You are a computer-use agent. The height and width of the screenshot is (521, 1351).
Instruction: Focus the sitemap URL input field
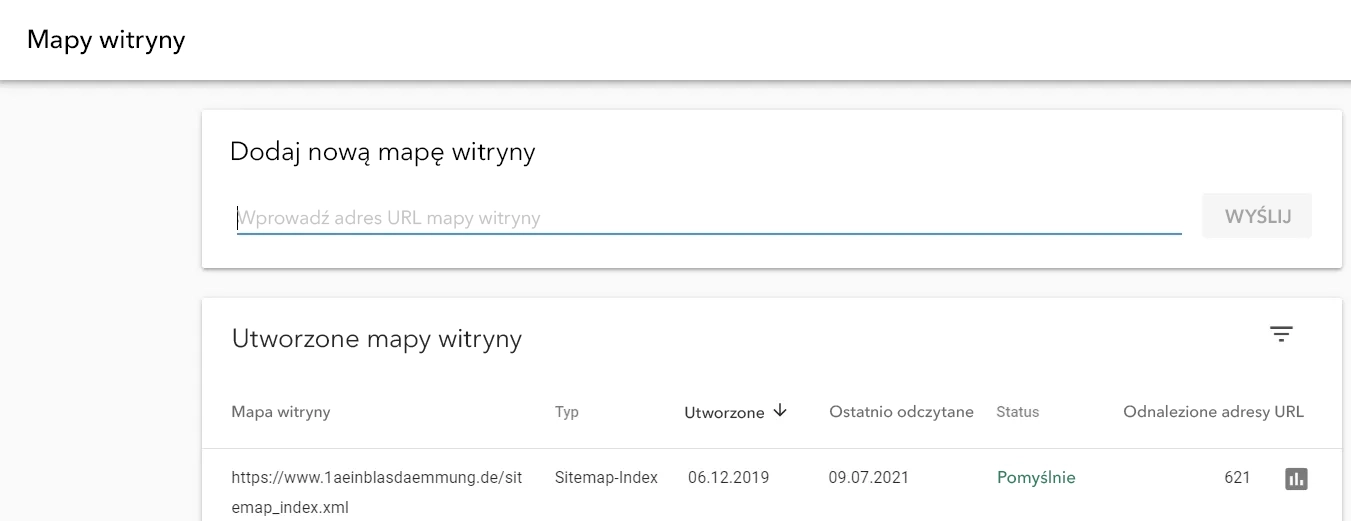tap(709, 217)
